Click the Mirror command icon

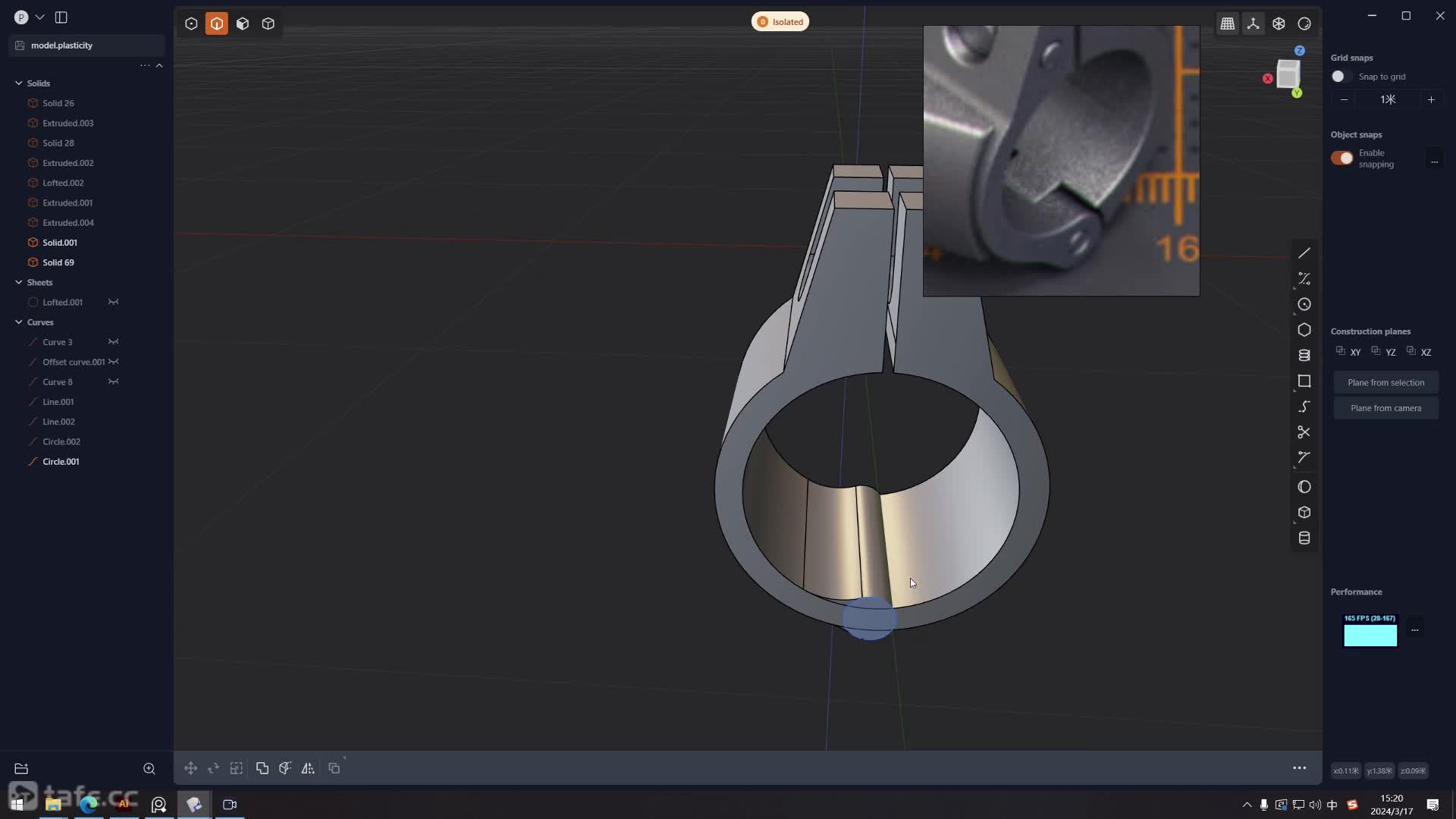tap(308, 768)
